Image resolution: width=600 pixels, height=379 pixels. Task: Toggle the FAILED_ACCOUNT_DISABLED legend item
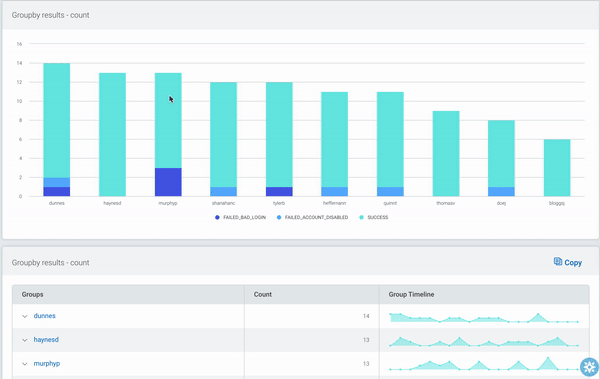(x=313, y=217)
